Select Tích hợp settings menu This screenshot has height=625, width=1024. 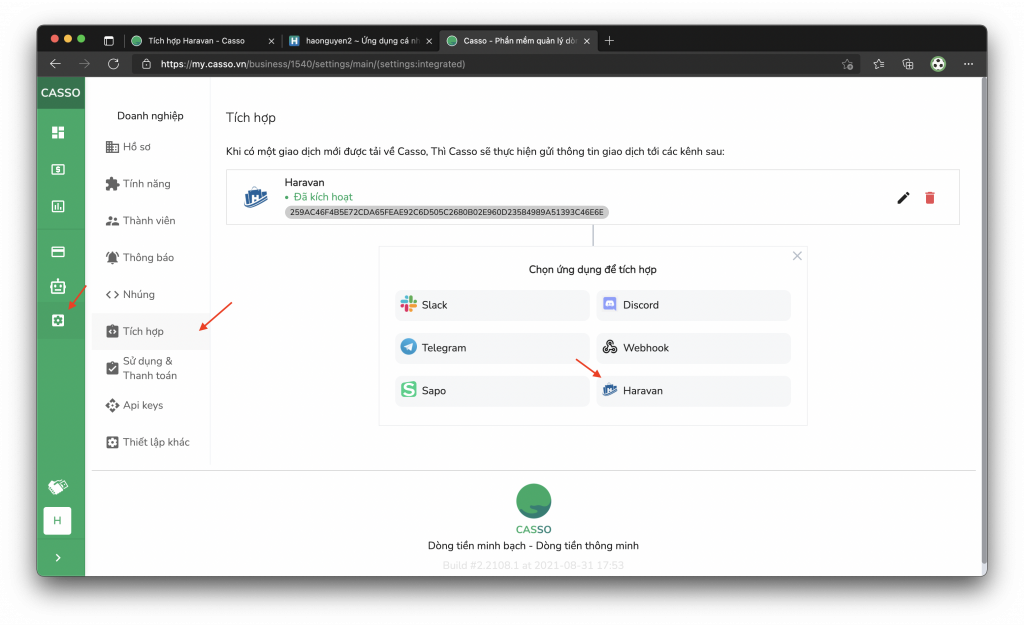point(151,331)
